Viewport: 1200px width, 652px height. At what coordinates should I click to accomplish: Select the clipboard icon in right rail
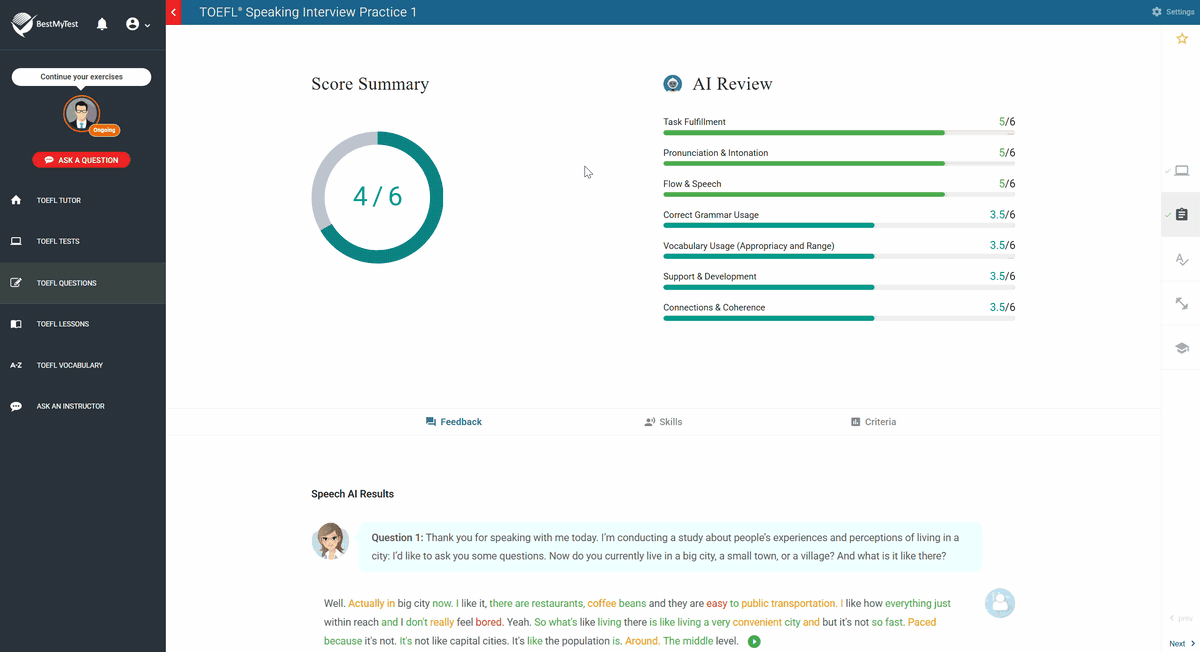coord(1181,215)
